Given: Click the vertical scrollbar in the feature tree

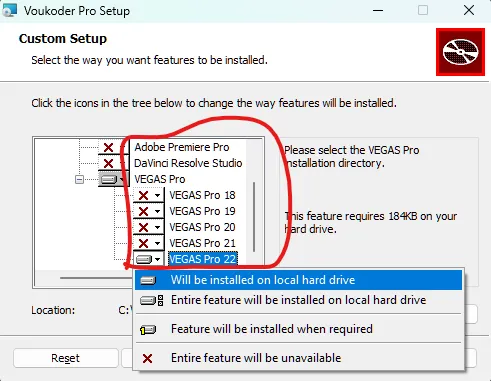Looking at the screenshot, I should pos(254,217).
